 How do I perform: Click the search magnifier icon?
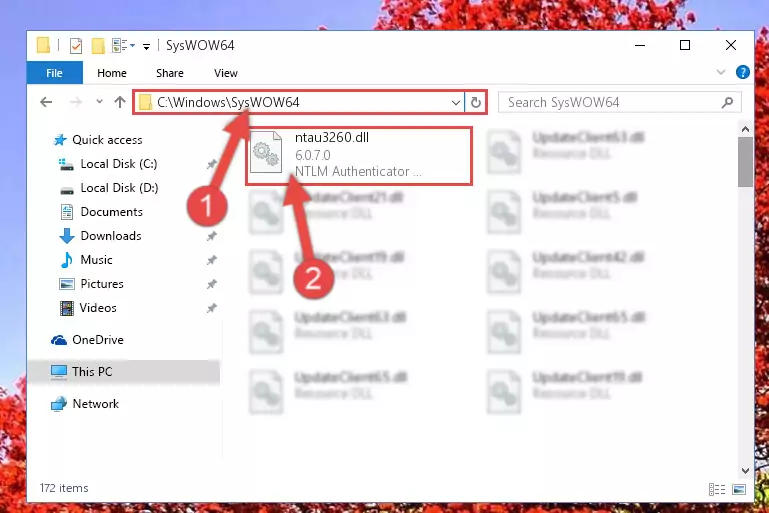727,103
